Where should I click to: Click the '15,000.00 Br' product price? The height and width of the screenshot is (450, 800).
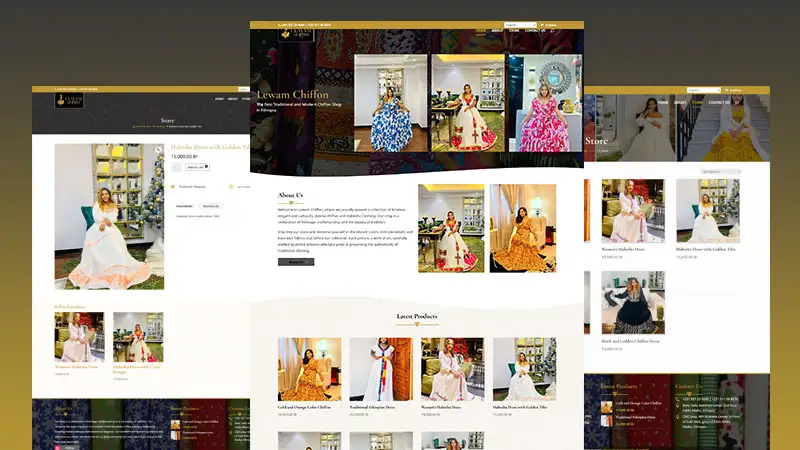coord(184,157)
